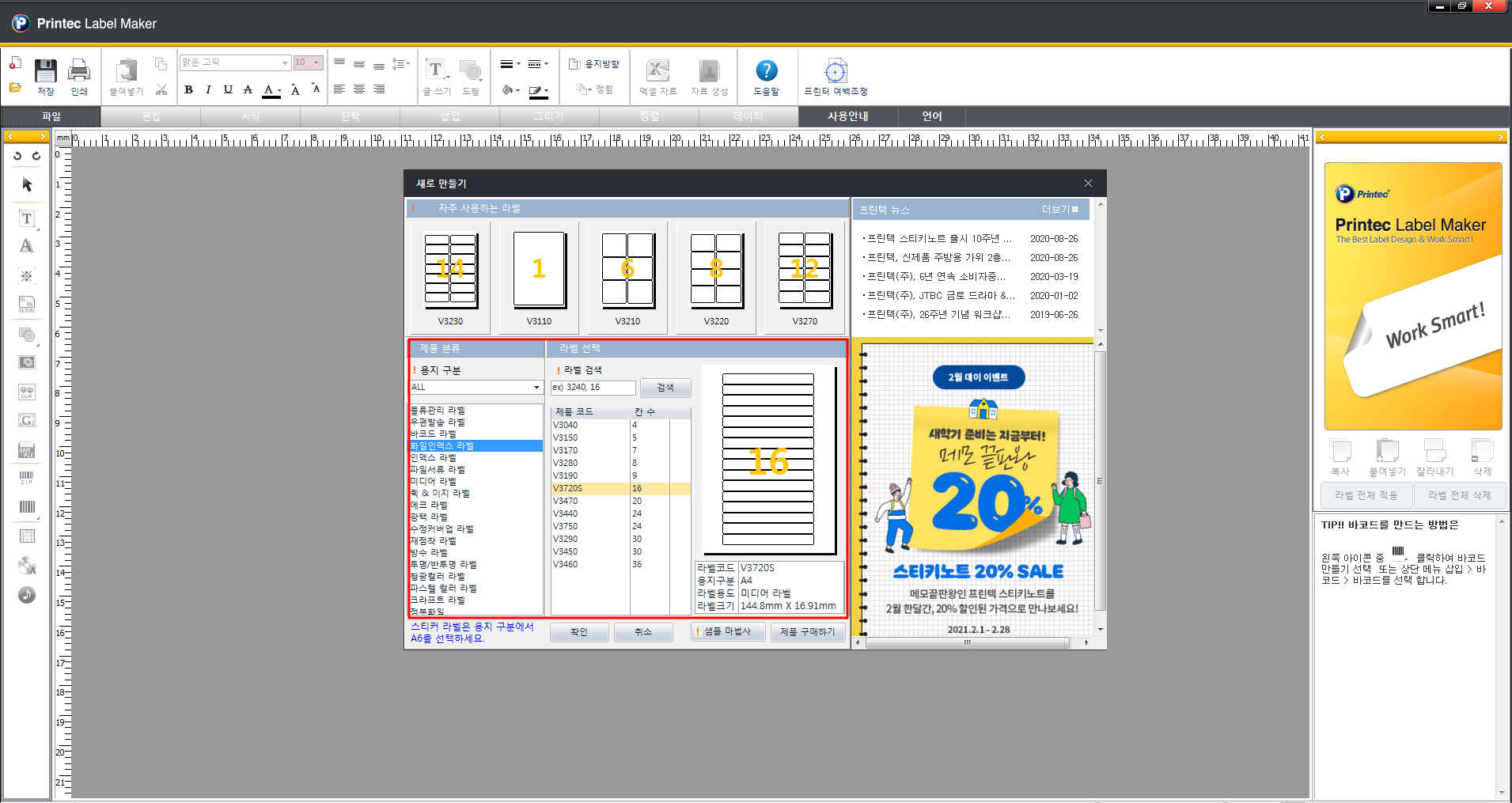This screenshot has height=803, width=1512.
Task: Click the font color A swatch
Action: 271,90
